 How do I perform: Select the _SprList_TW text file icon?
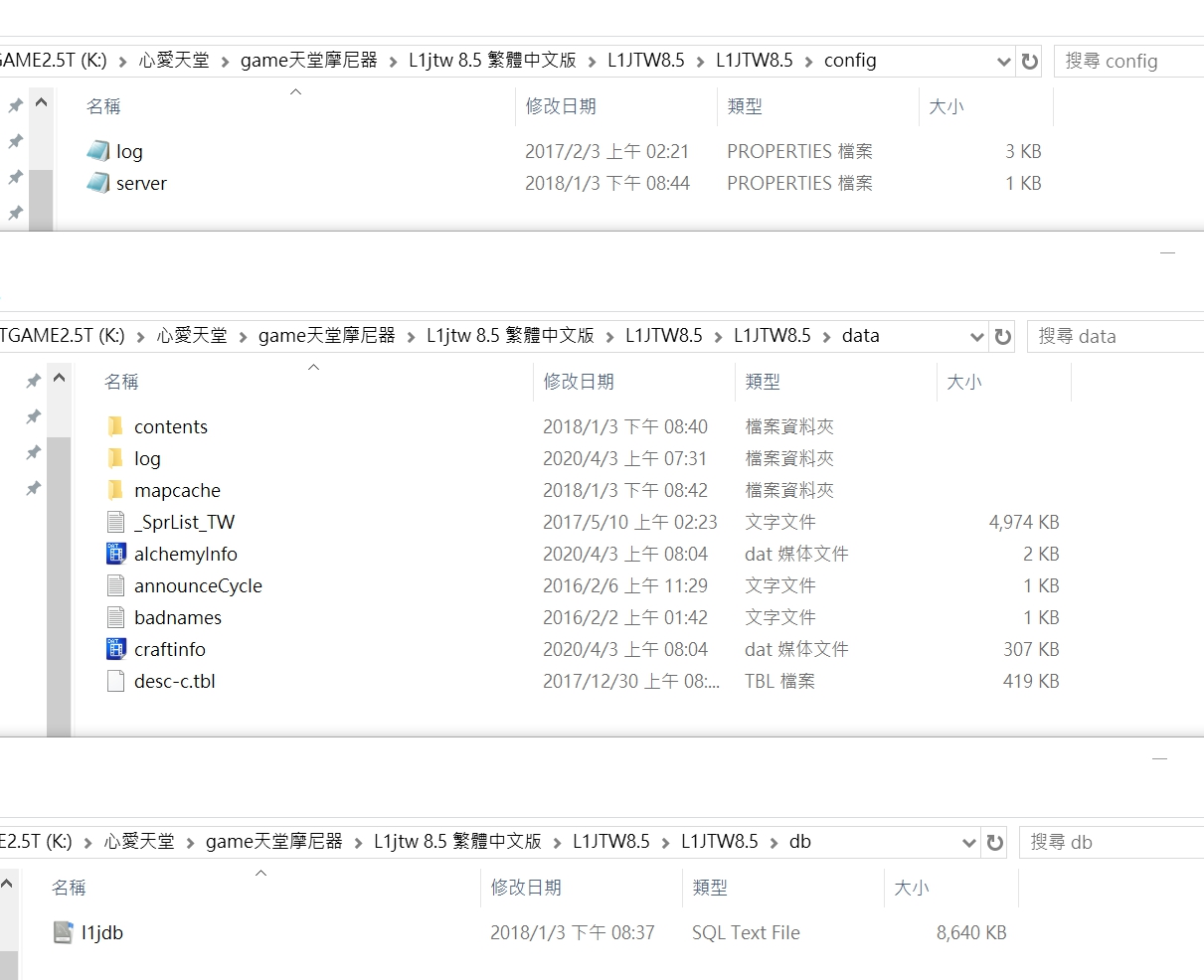tap(115, 522)
